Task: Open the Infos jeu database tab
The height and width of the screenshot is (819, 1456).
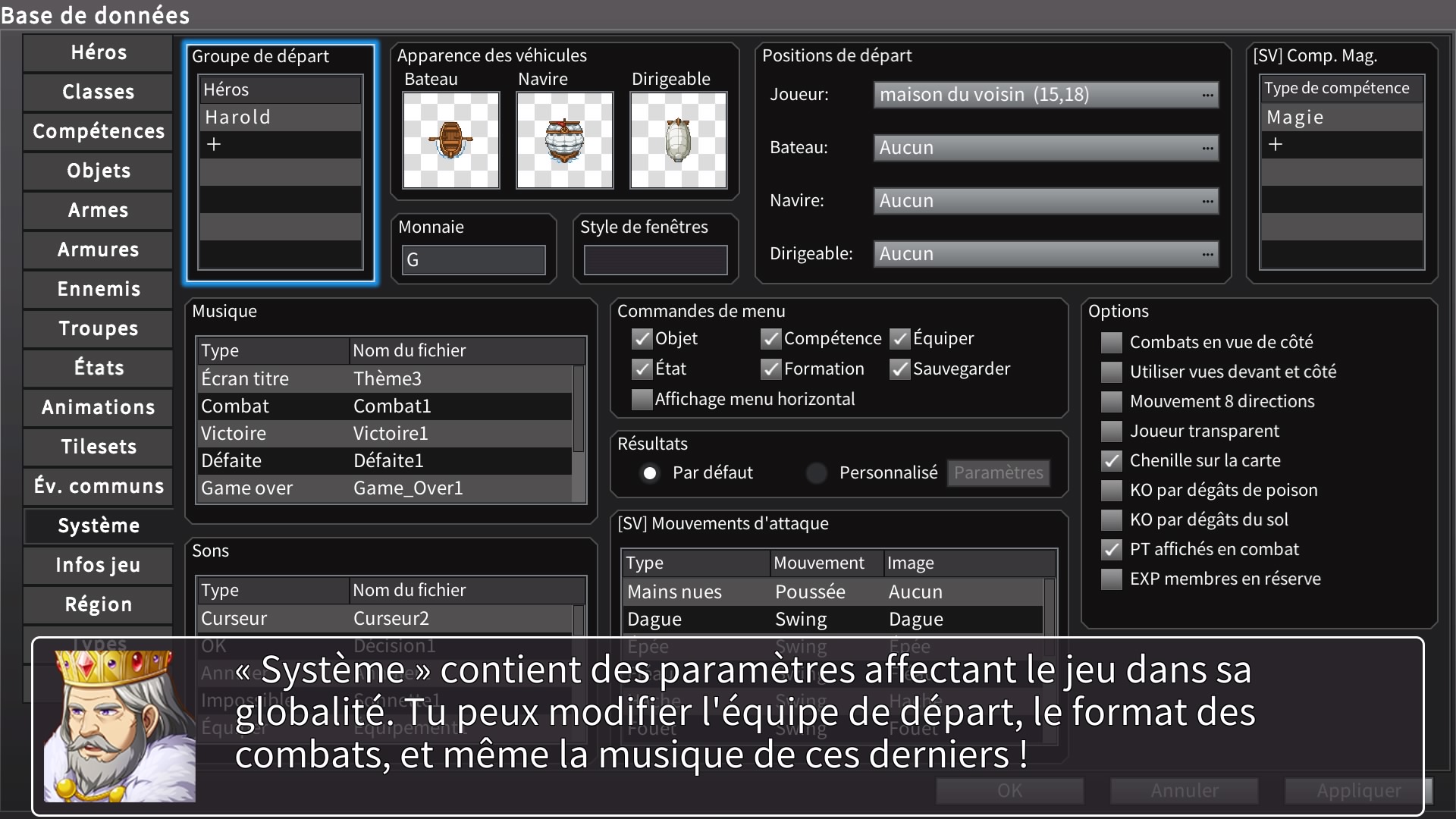Action: (x=99, y=565)
